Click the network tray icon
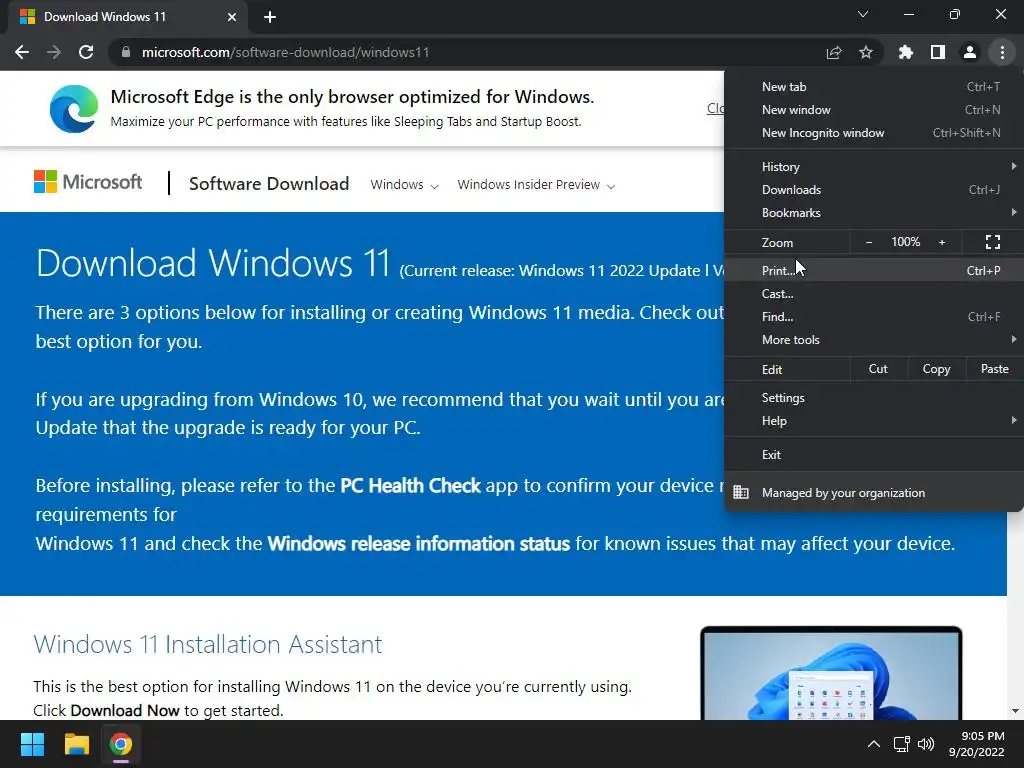The width and height of the screenshot is (1024, 768). [901, 744]
